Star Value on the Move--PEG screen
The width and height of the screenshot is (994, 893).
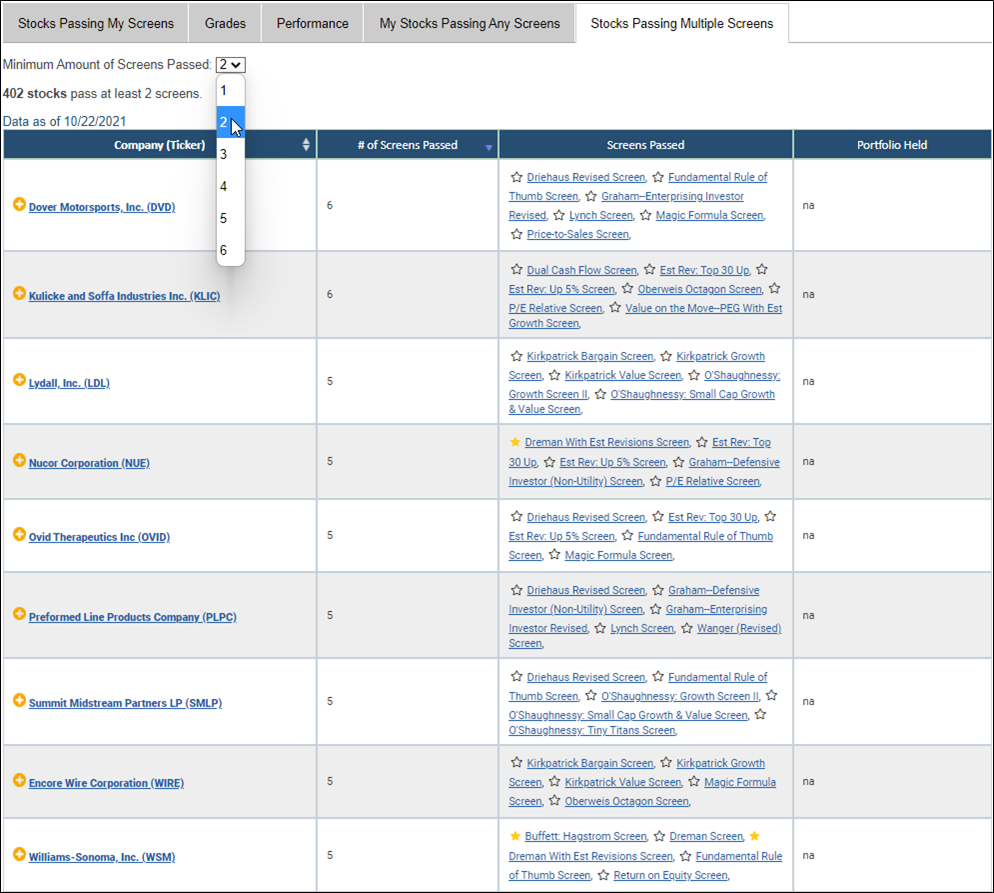(x=615, y=307)
